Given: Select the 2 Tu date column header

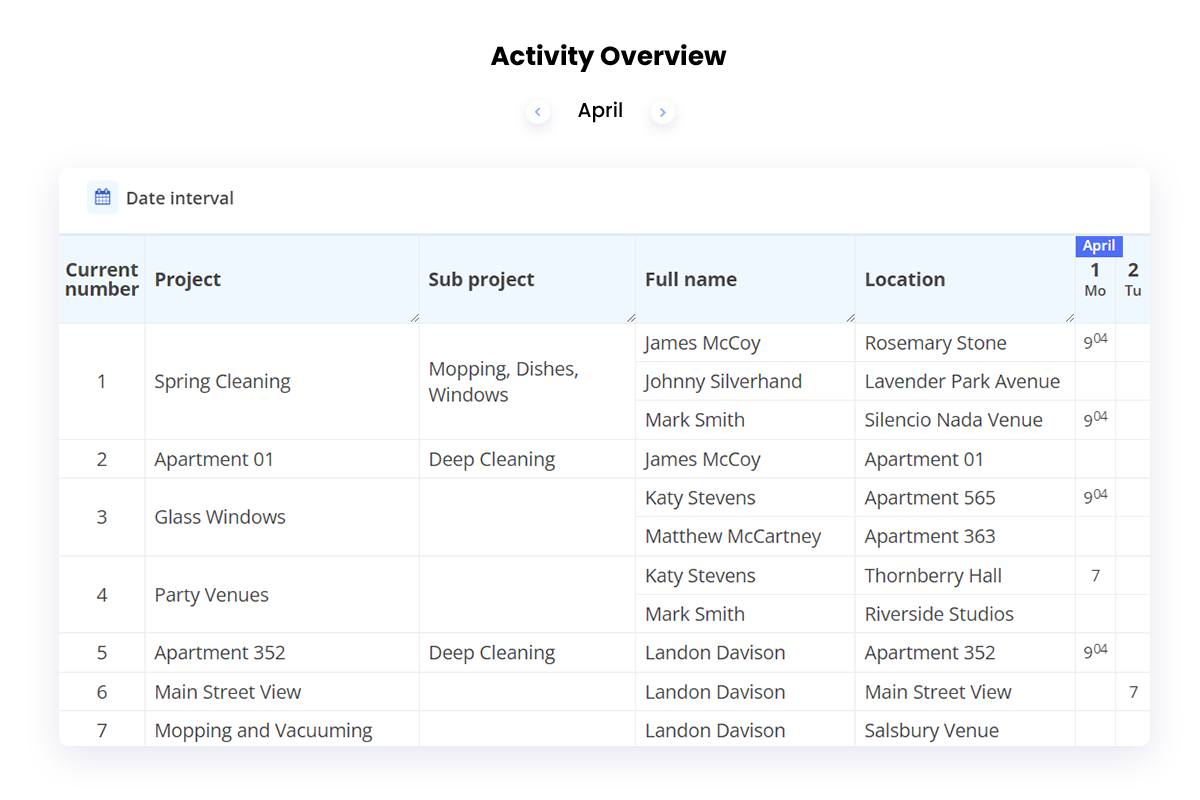Looking at the screenshot, I should 1133,280.
